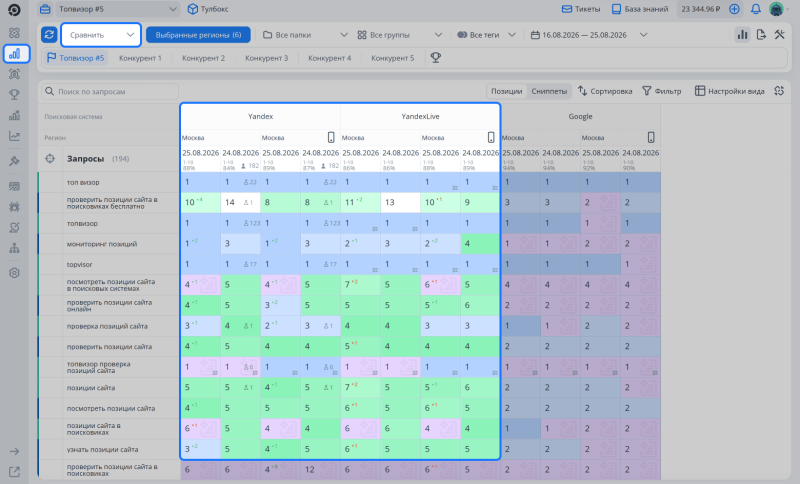Open the positions chart icon in sidebar

tap(15, 54)
